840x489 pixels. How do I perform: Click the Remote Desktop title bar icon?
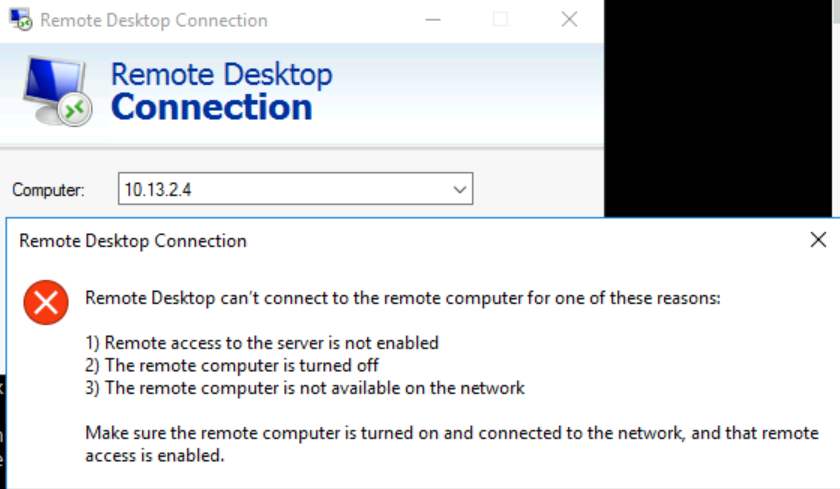[x=20, y=19]
